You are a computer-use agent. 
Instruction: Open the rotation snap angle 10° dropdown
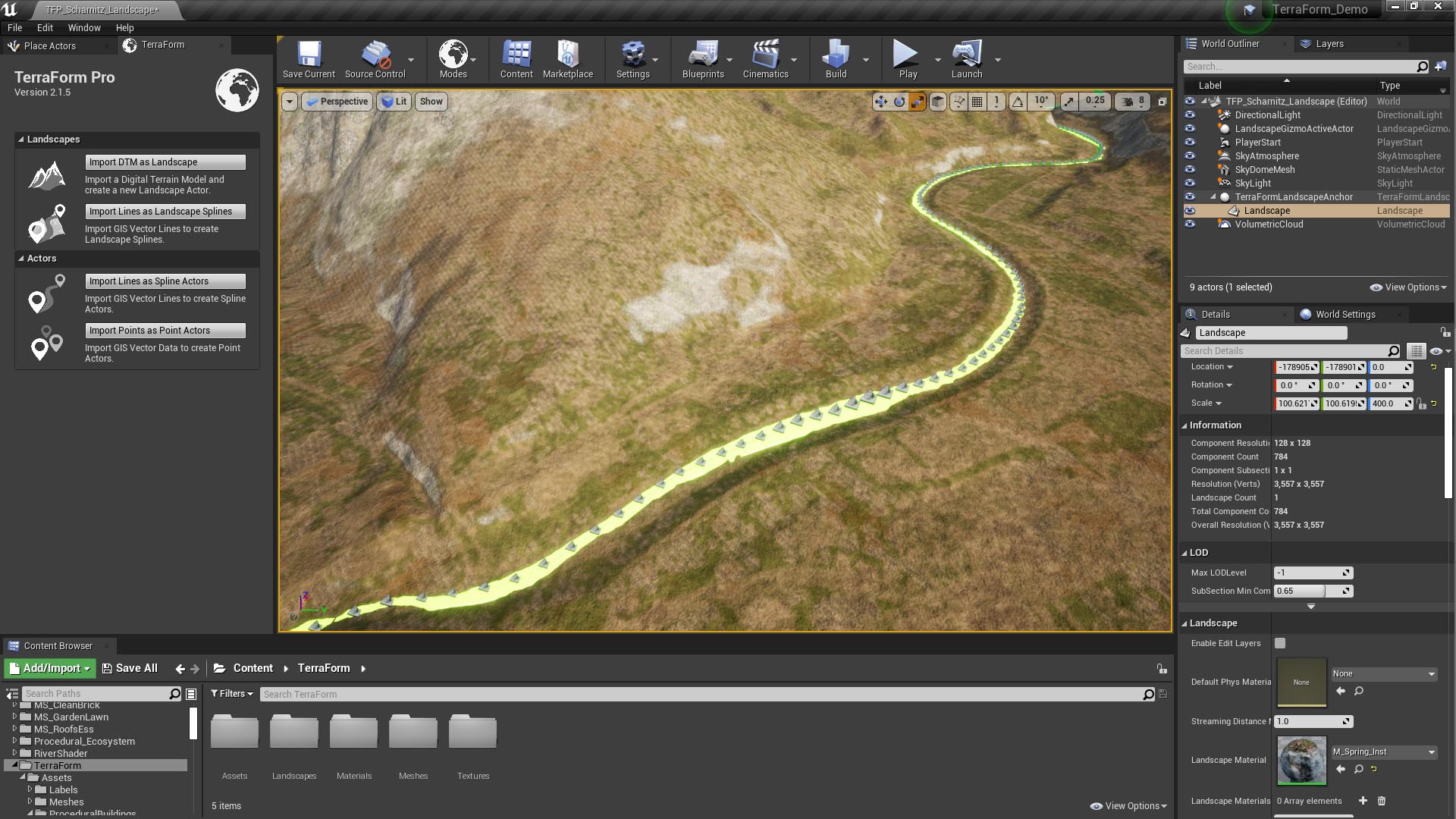(1042, 101)
